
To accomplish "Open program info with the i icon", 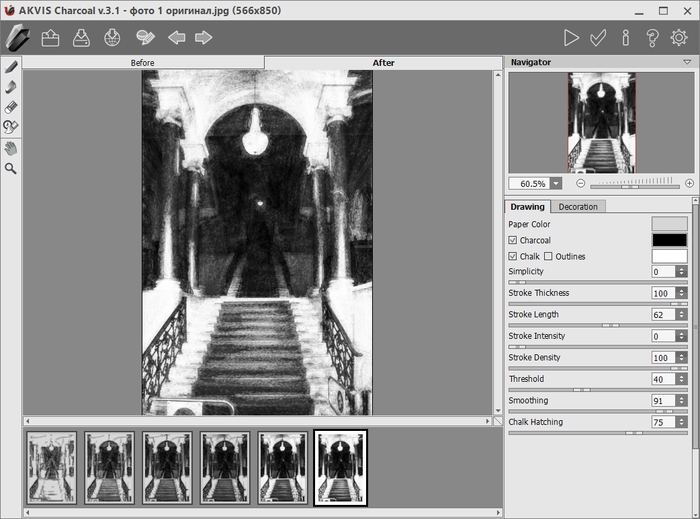I will tap(626, 38).
